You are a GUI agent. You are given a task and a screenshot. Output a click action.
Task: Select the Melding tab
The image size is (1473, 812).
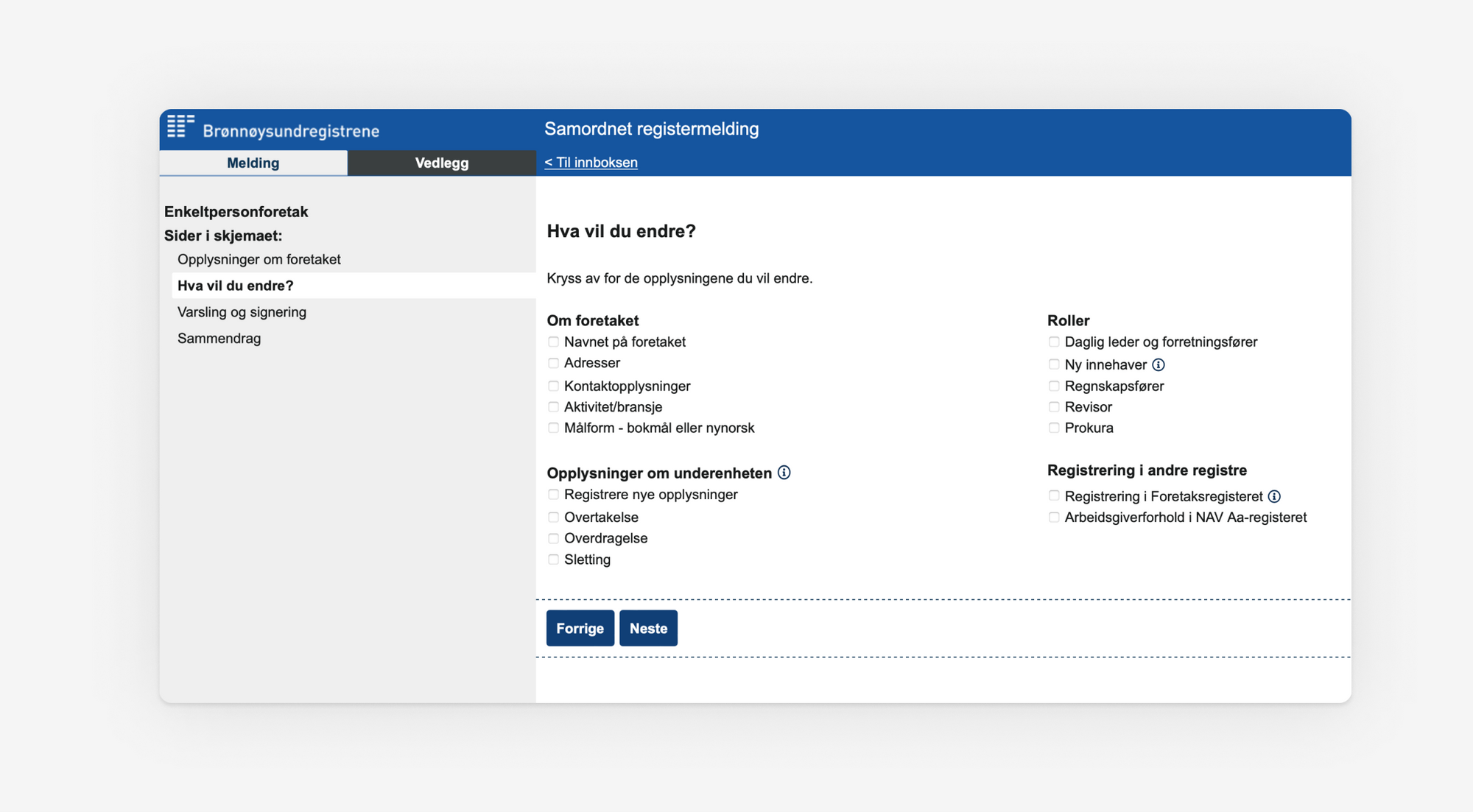tap(253, 163)
